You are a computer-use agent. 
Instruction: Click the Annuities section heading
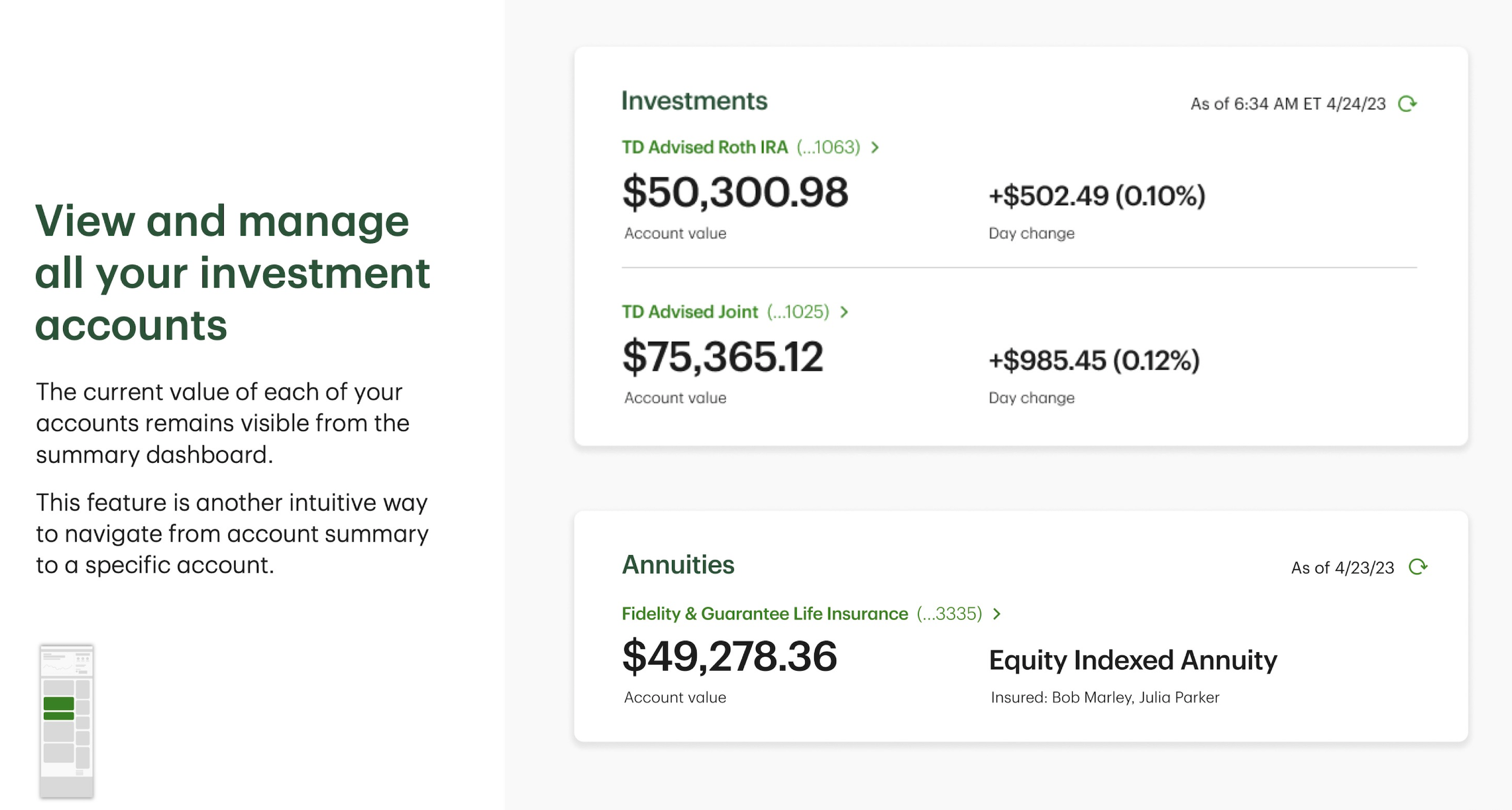[678, 565]
